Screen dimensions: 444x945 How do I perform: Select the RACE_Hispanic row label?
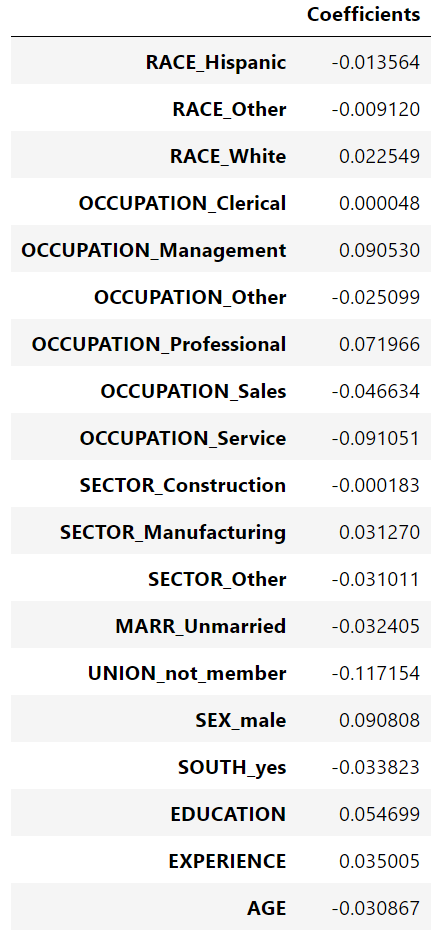click(216, 62)
